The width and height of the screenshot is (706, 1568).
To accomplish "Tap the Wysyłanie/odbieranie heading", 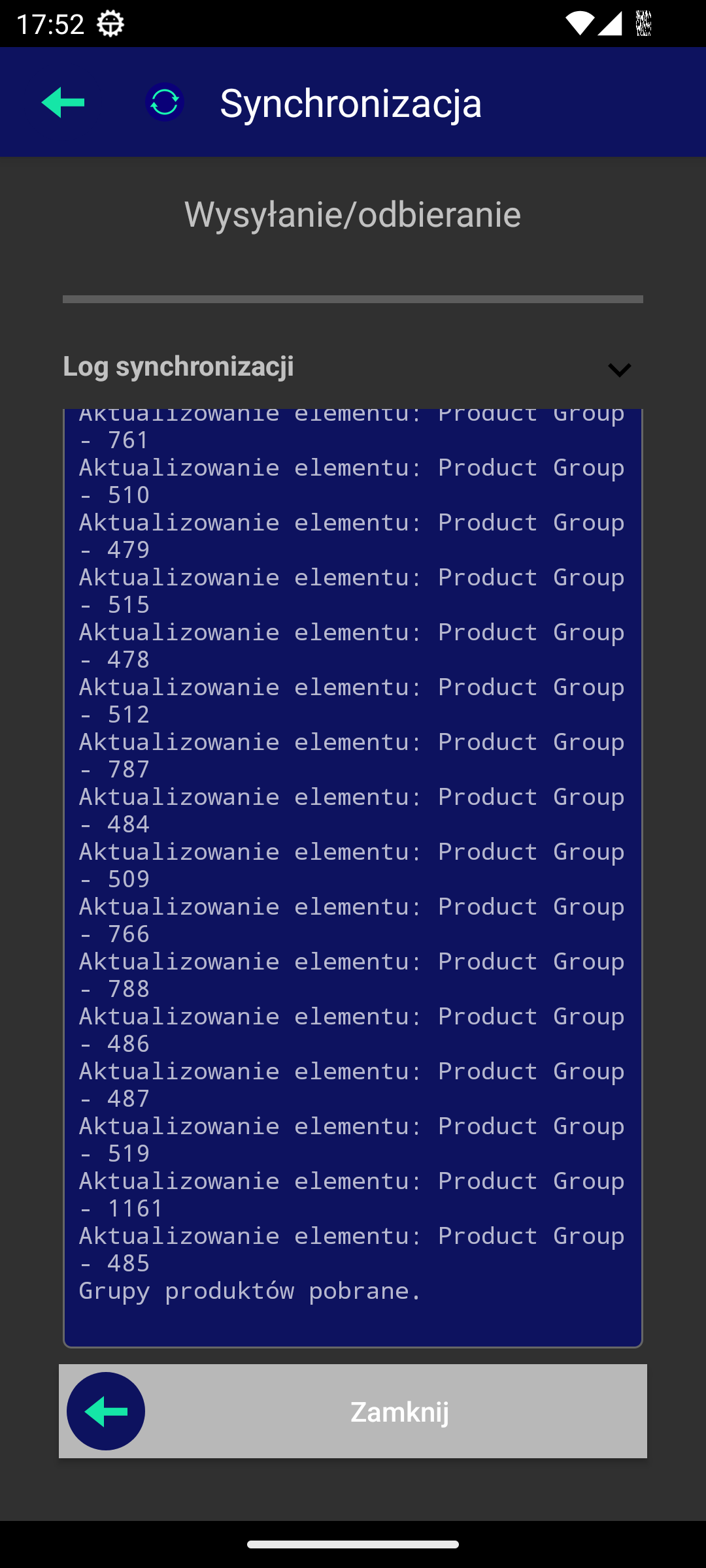I will click(x=353, y=214).
